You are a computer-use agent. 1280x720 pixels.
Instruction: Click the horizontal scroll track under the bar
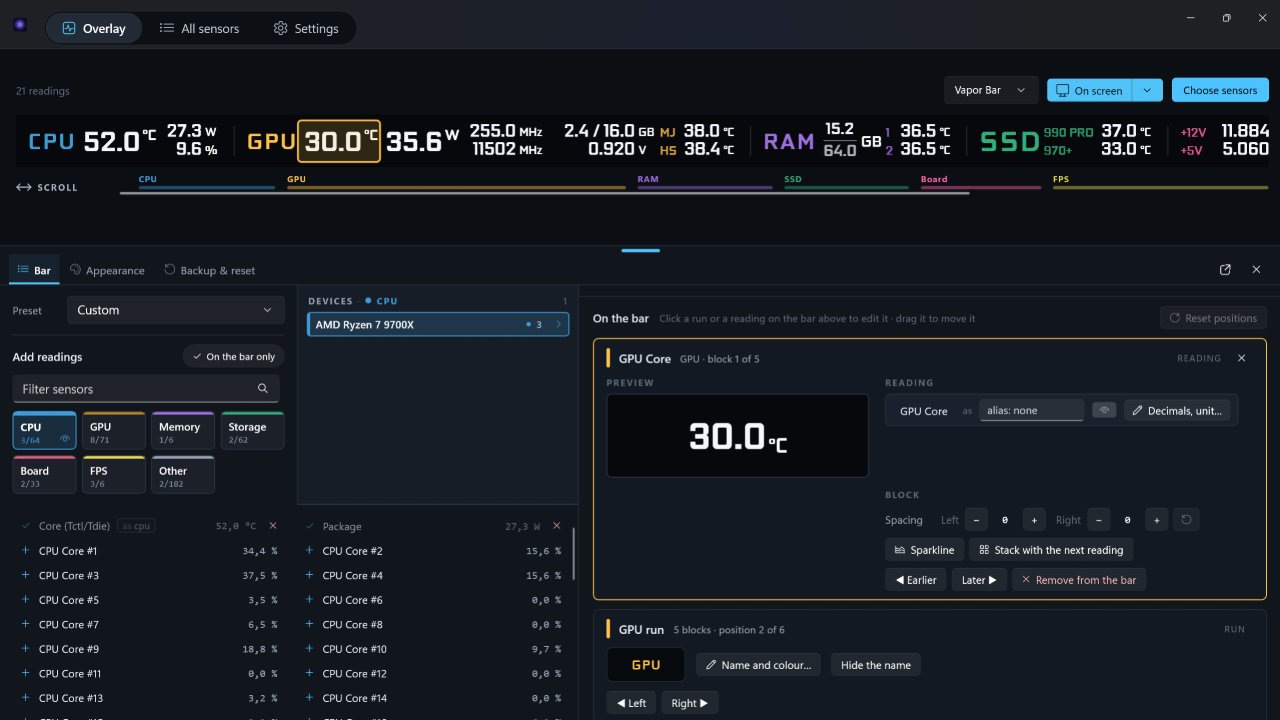click(x=544, y=193)
